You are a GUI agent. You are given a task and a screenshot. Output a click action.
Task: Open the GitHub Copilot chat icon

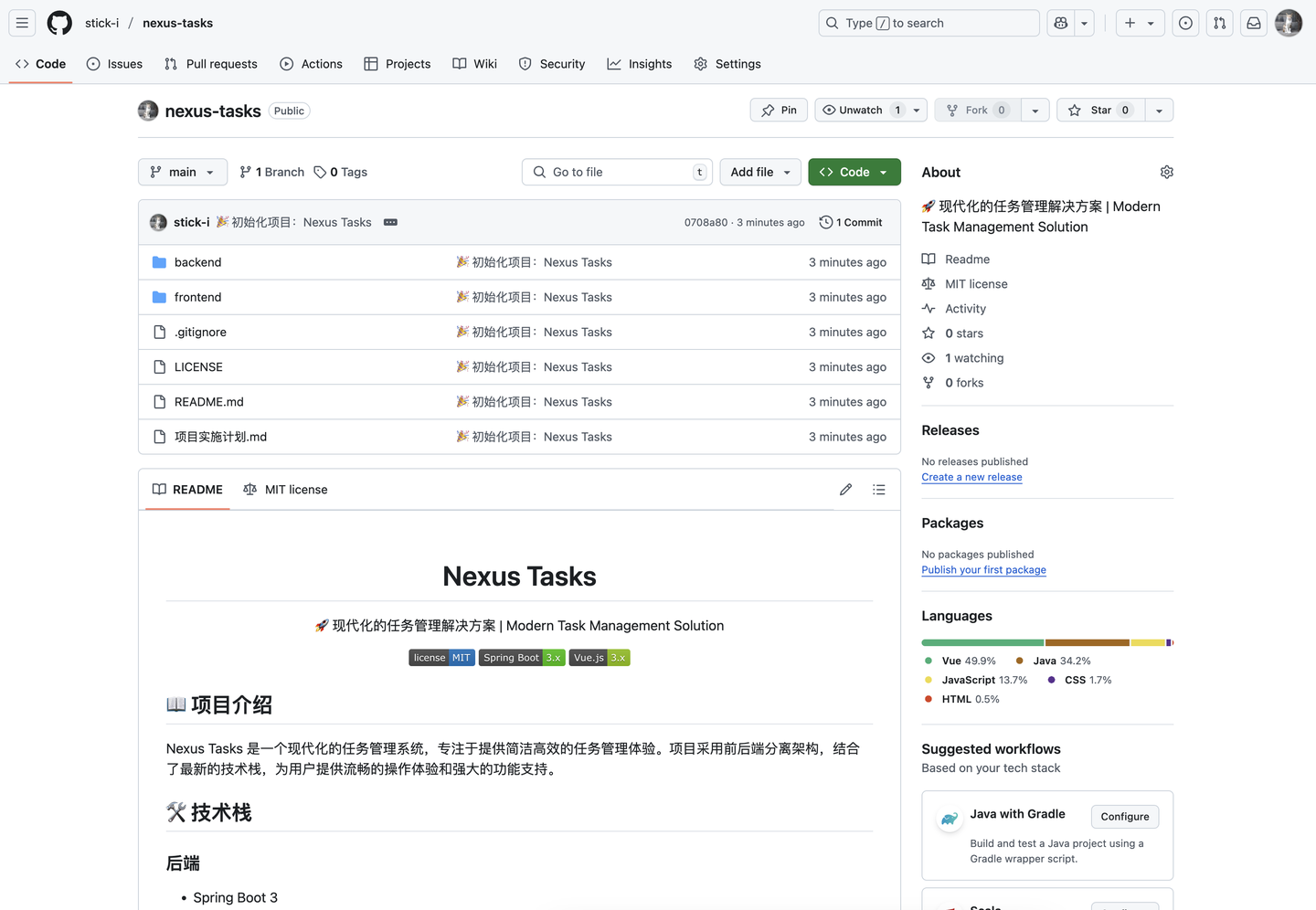click(1060, 23)
